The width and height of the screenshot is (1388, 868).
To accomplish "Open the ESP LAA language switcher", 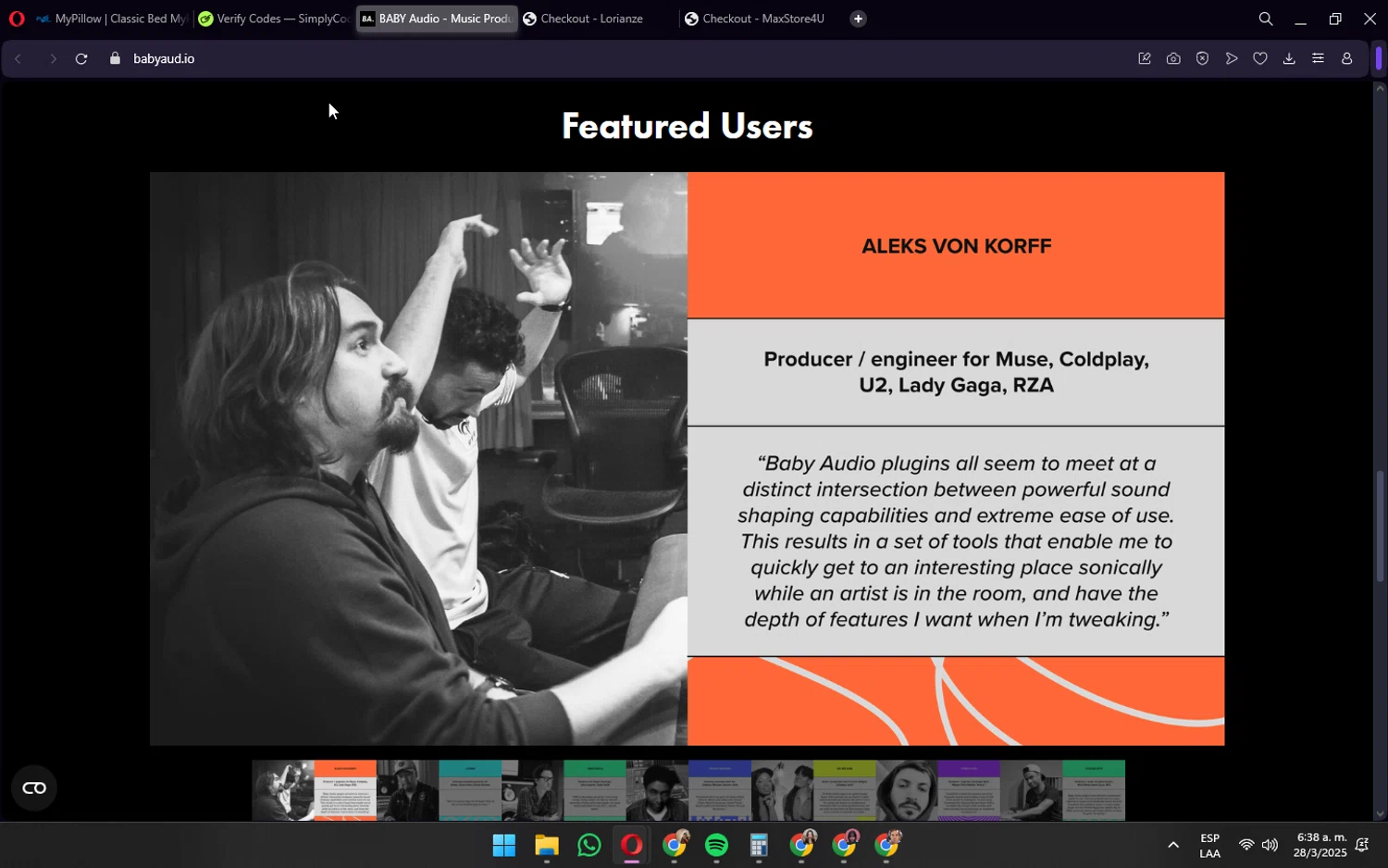I will [x=1209, y=846].
